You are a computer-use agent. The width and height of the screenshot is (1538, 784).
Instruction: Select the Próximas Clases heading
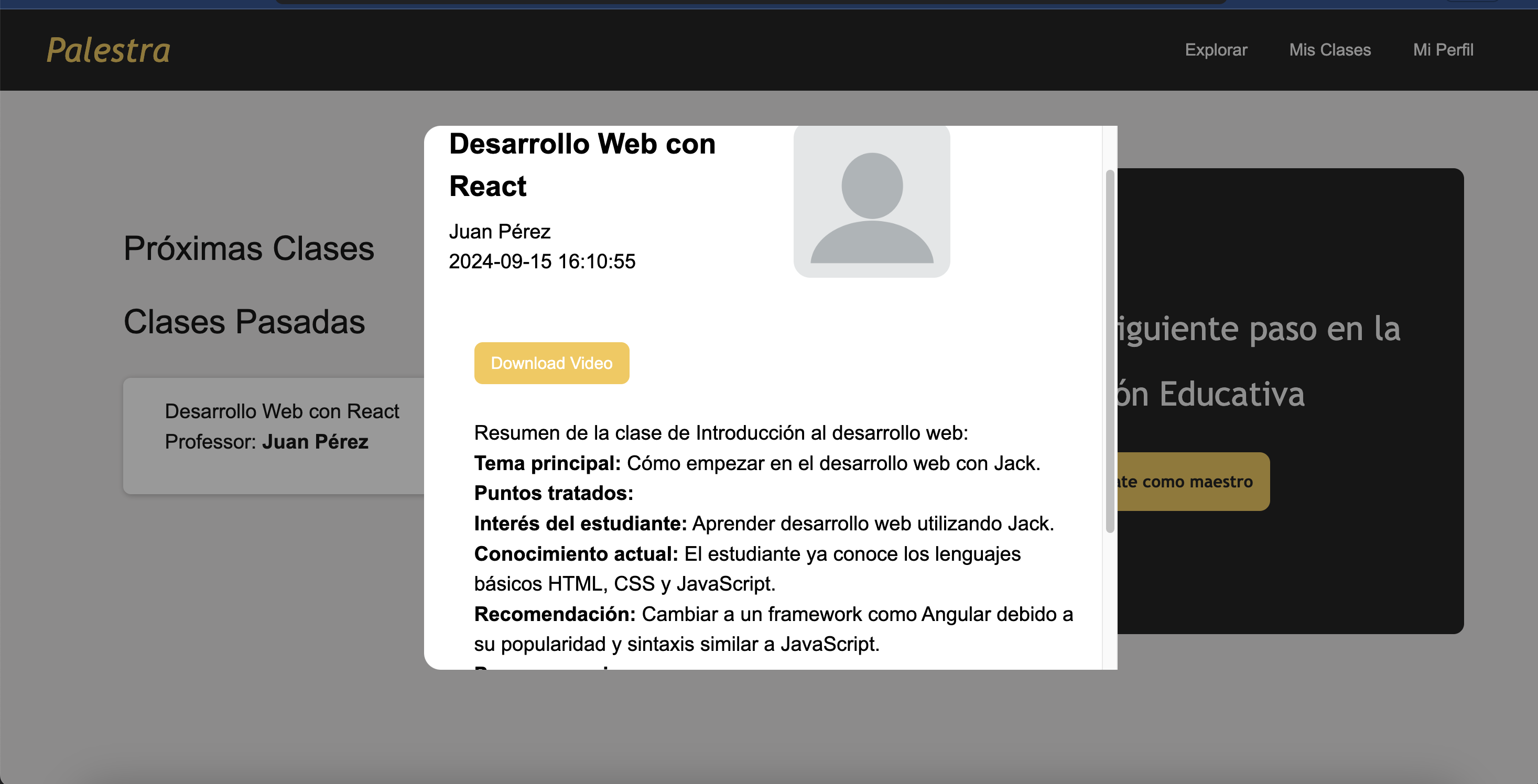pyautogui.click(x=248, y=248)
